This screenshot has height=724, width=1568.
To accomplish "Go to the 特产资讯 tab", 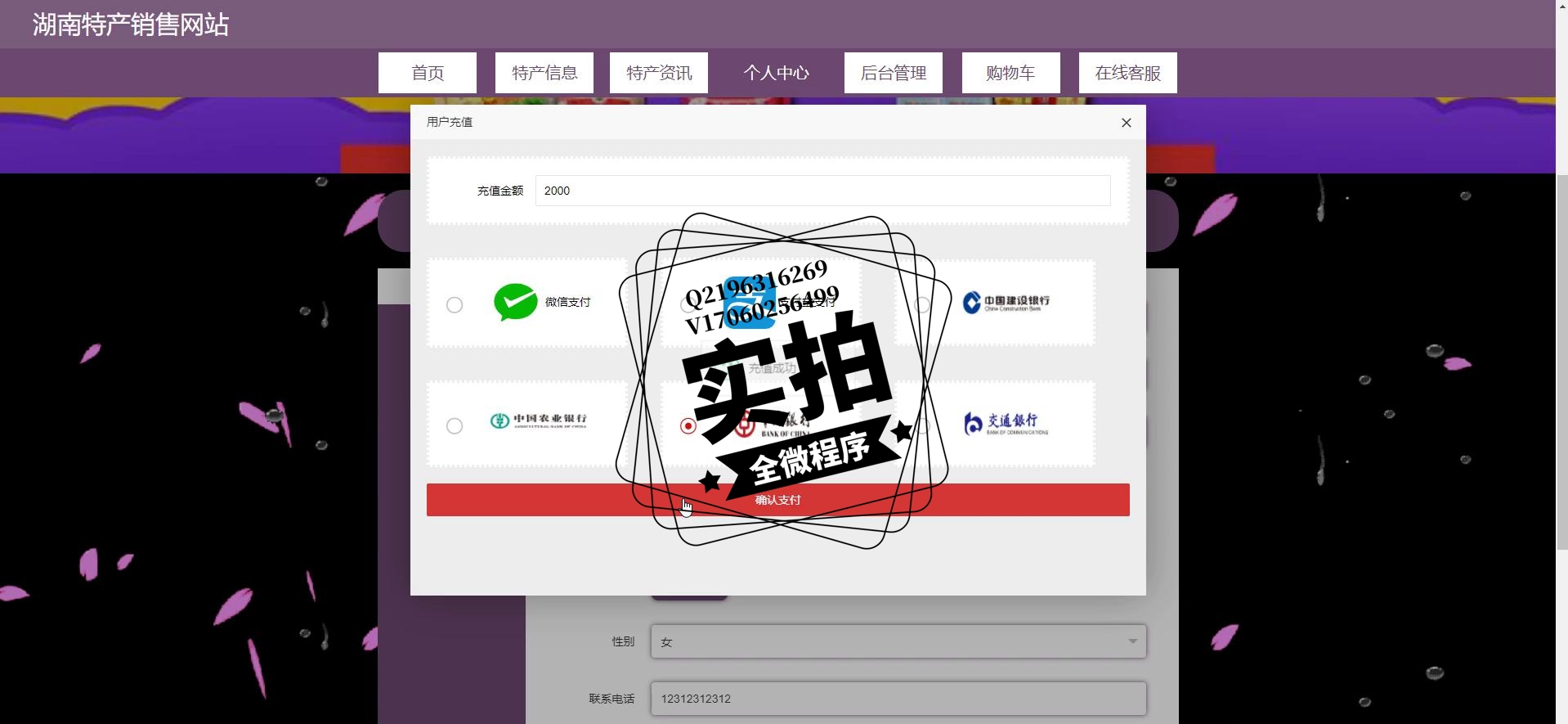I will point(659,73).
